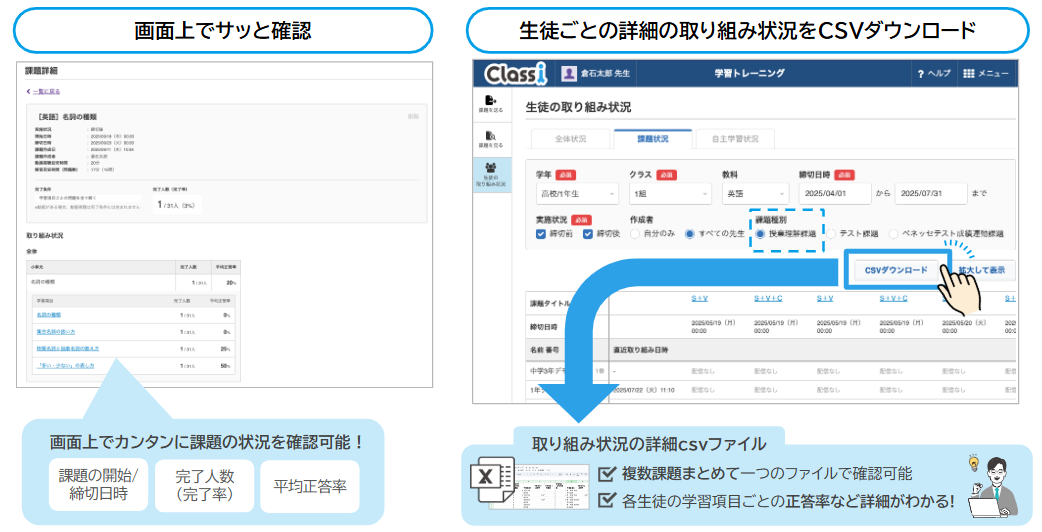Select the 自分のみ radio button
Image resolution: width=1042 pixels, height=532 pixels.
635,234
